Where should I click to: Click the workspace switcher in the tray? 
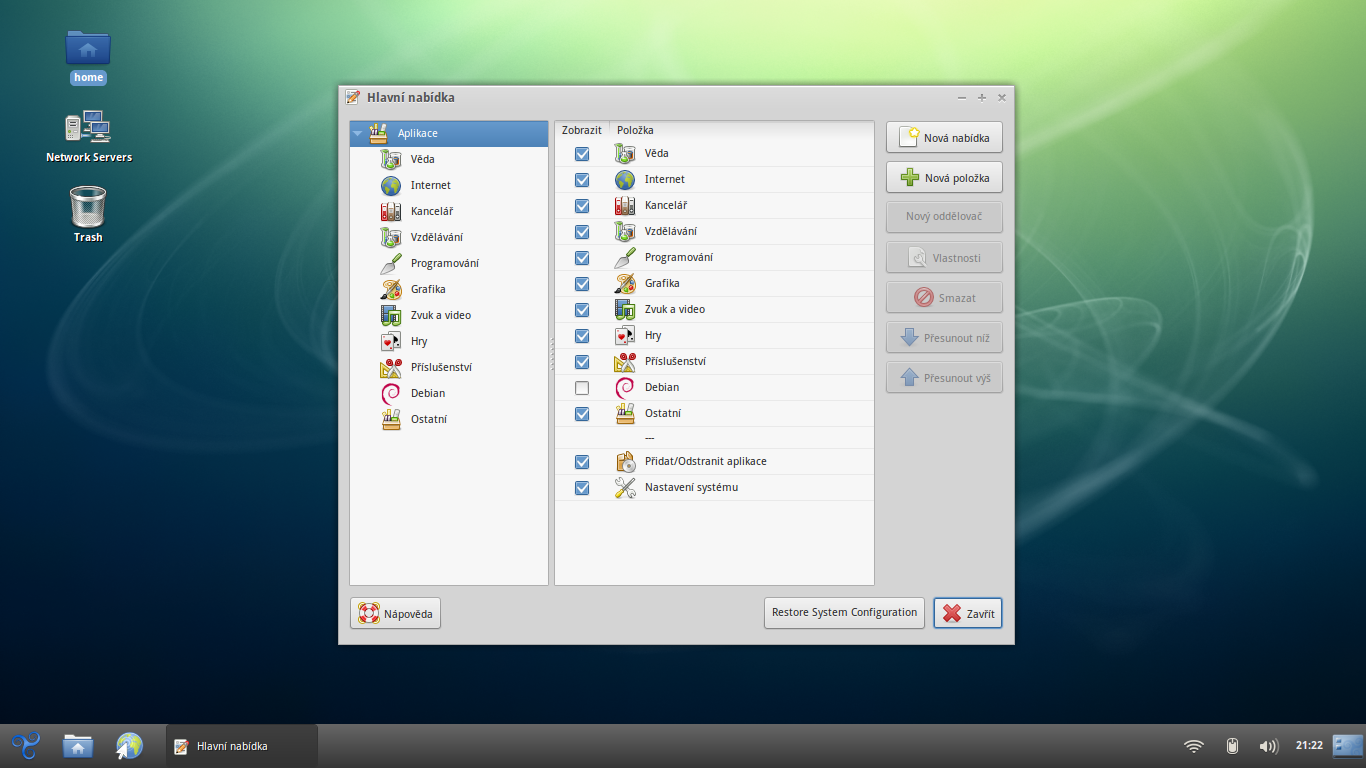coord(1348,746)
